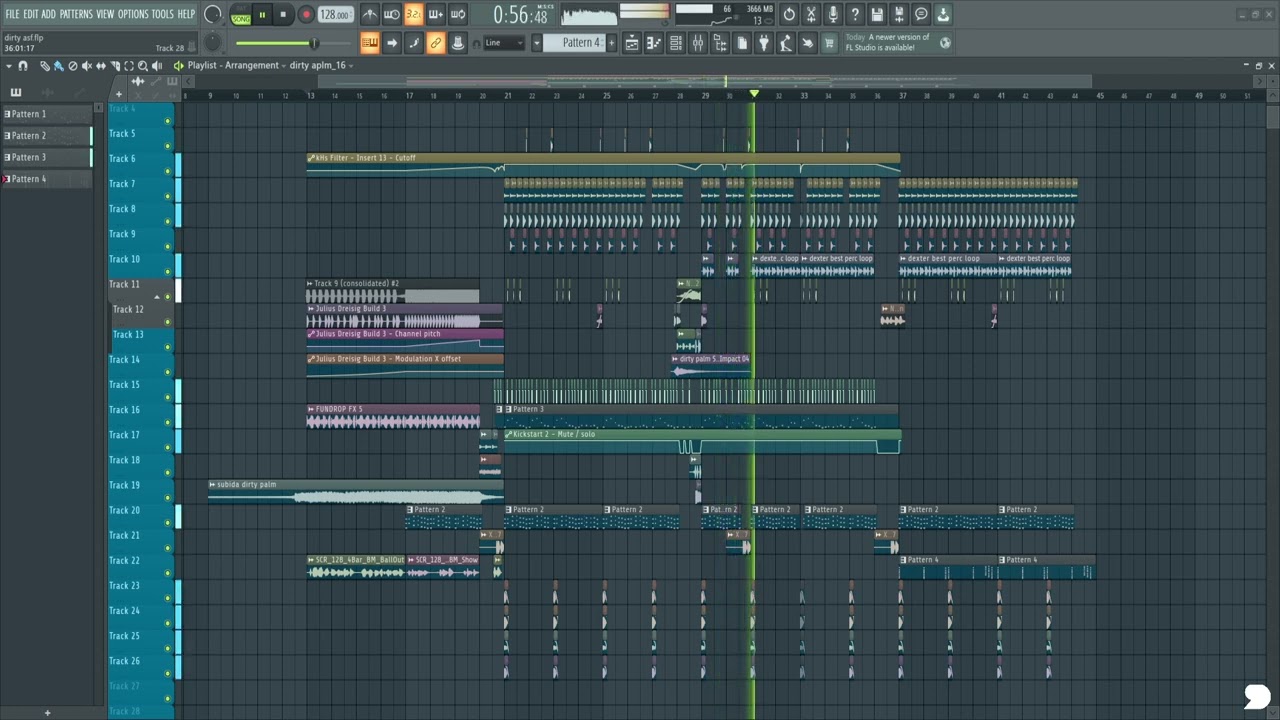Click the undo history icon
Screen dimensions: 1280x720
pyautogui.click(x=789, y=14)
